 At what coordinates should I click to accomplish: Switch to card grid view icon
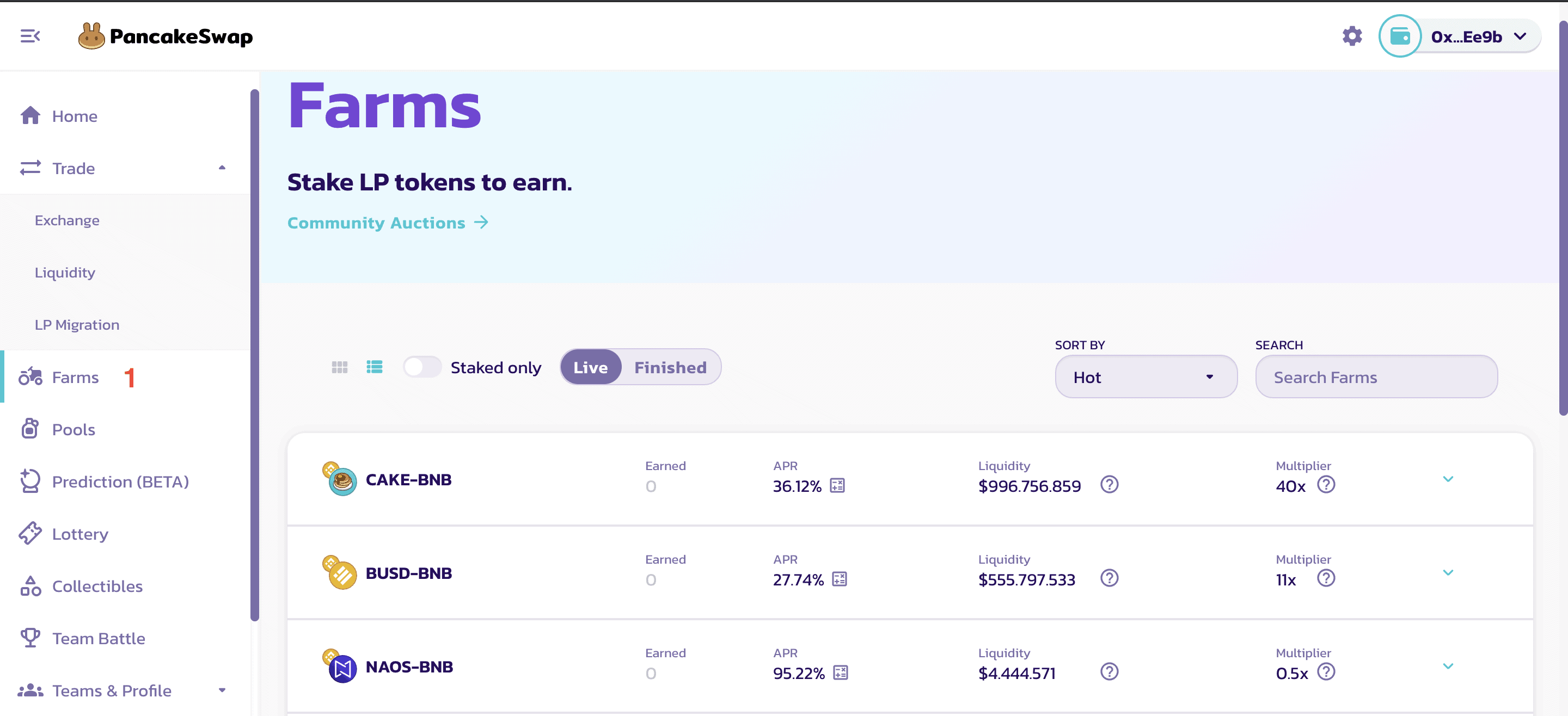[x=340, y=367]
